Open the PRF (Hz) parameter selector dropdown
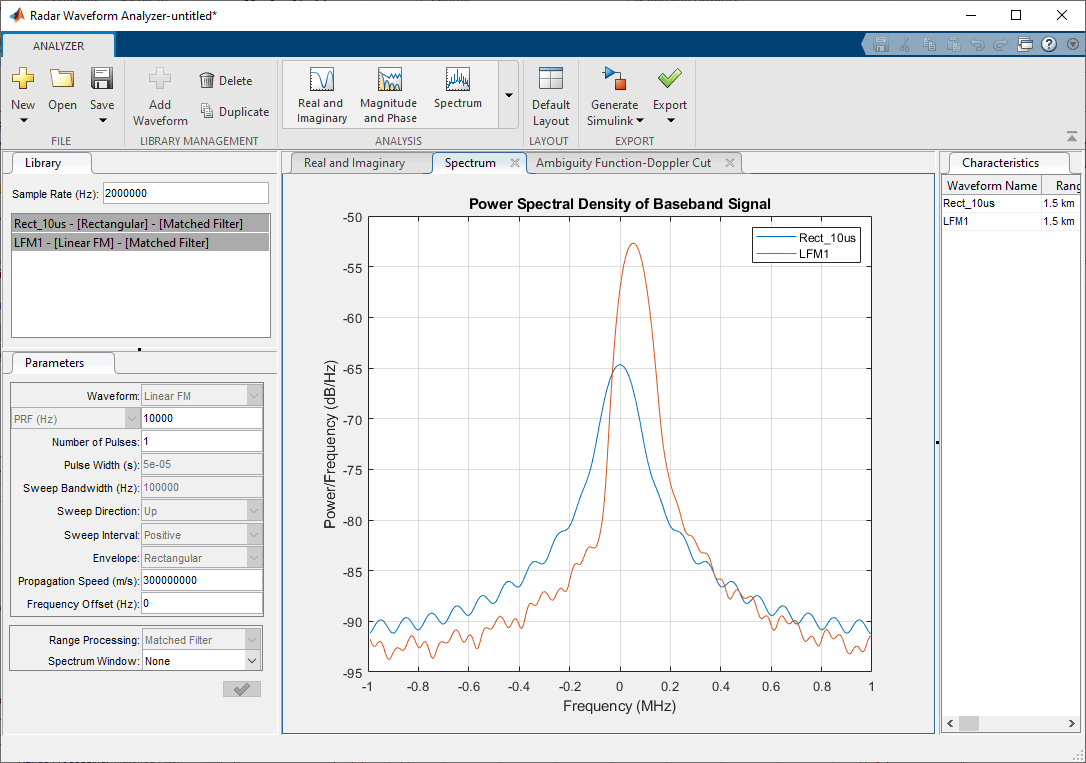 (132, 418)
